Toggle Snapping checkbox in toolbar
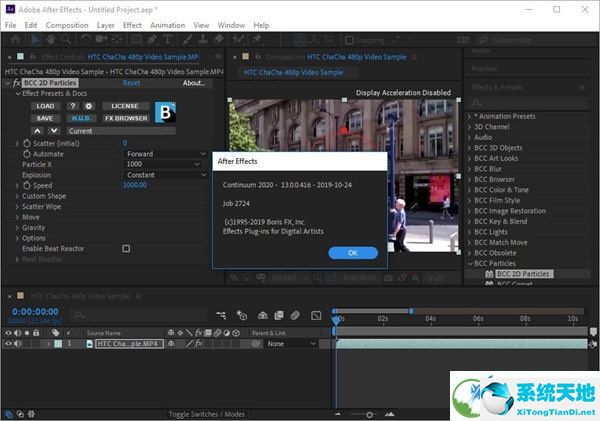This screenshot has width=600, height=421. (x=349, y=40)
